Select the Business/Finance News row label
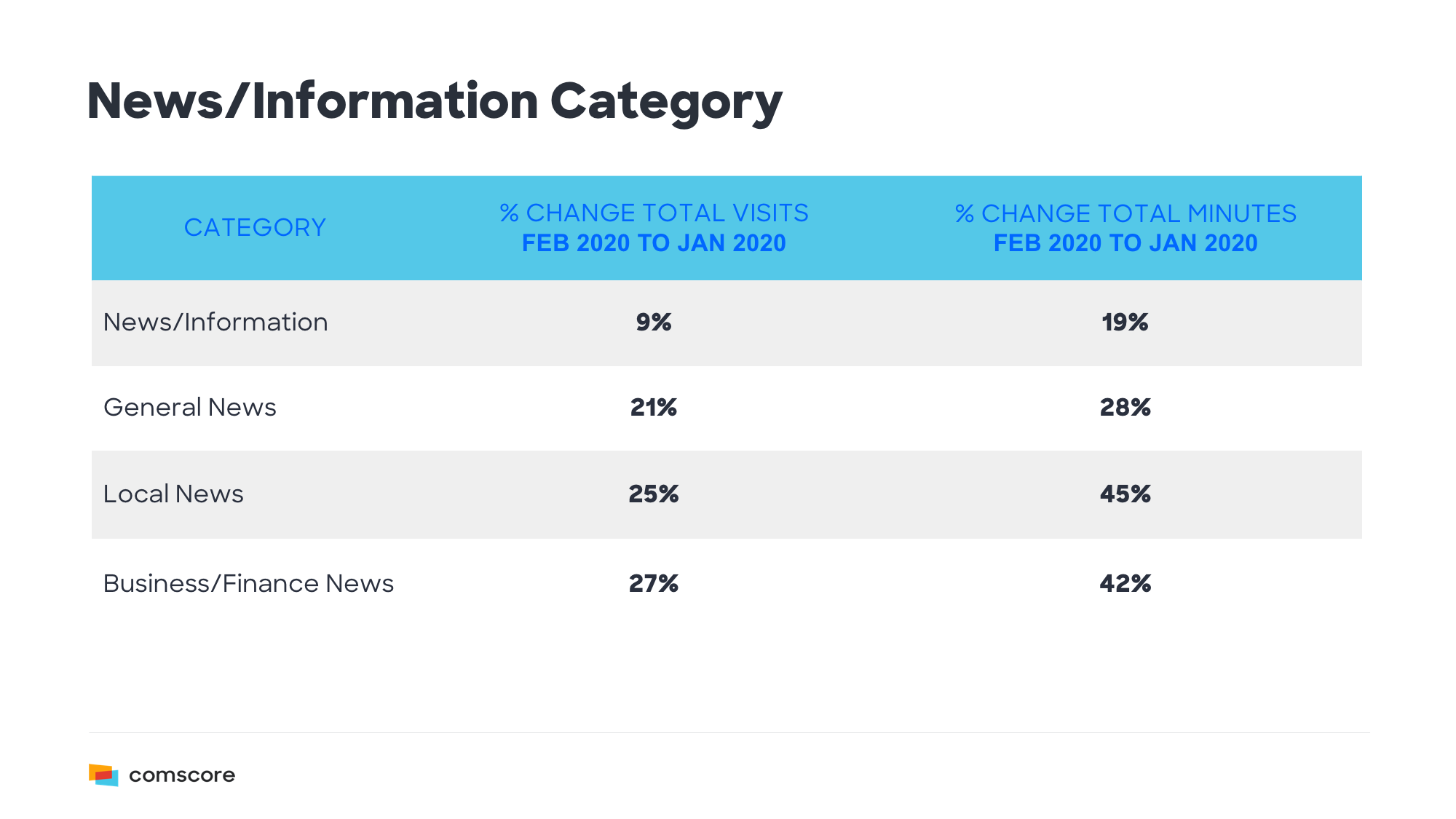The image size is (1456, 819). click(248, 583)
